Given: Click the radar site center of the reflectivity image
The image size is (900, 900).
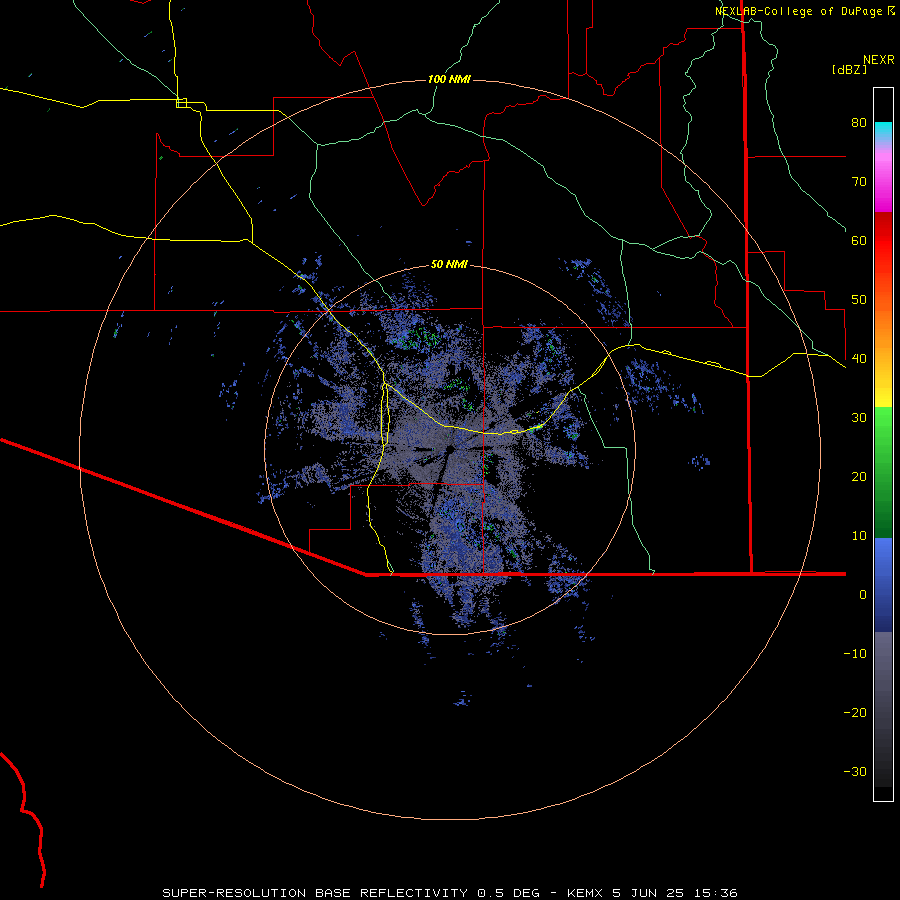Looking at the screenshot, I should (x=451, y=448).
